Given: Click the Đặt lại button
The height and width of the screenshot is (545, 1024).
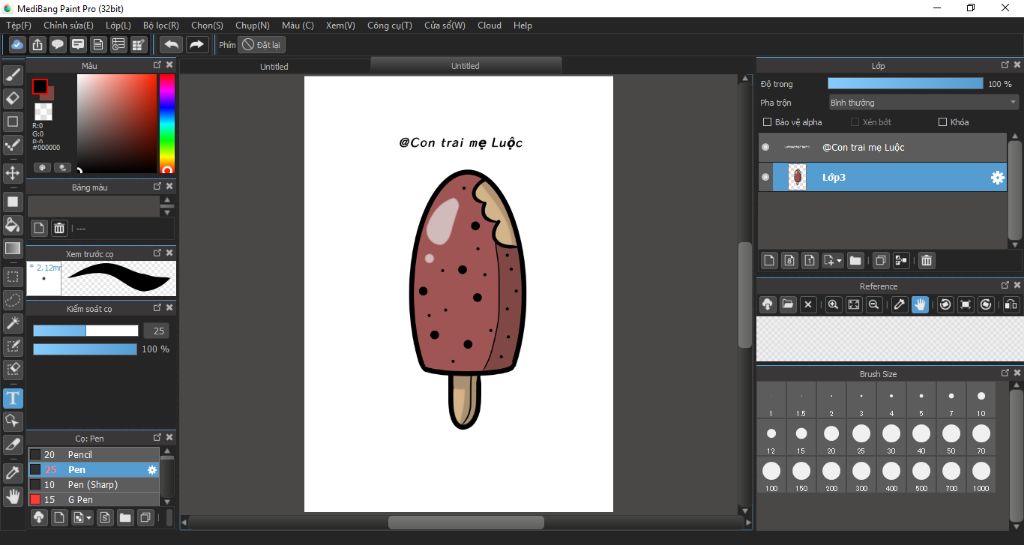Looking at the screenshot, I should [x=261, y=45].
